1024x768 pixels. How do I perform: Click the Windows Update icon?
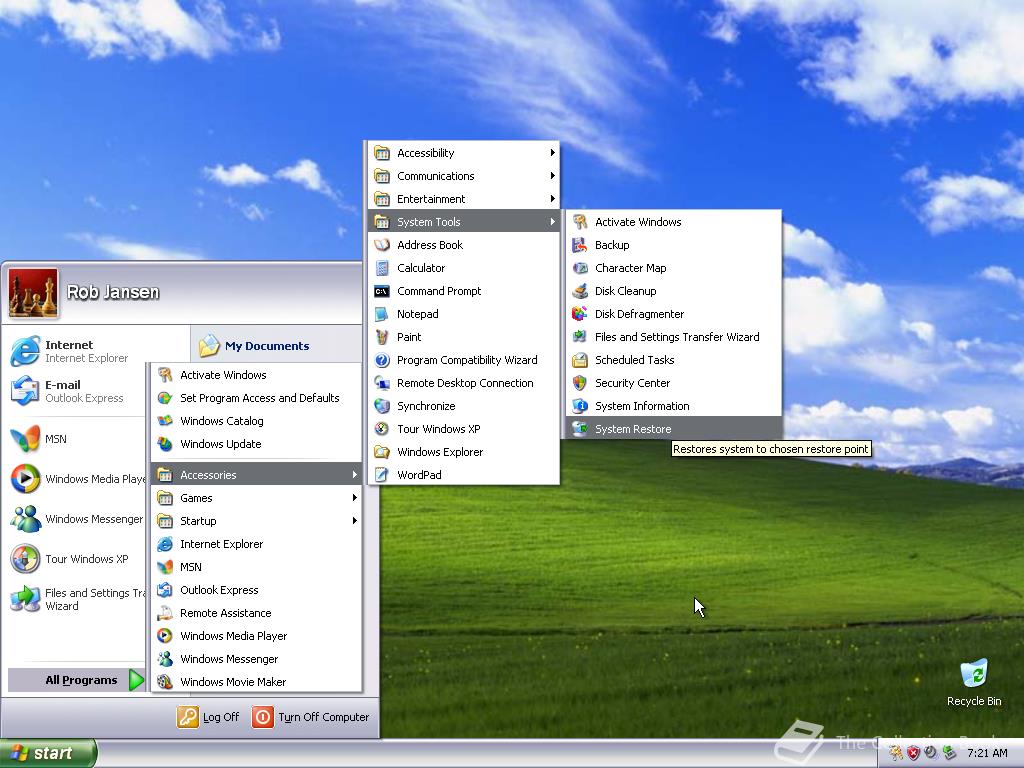(x=165, y=444)
